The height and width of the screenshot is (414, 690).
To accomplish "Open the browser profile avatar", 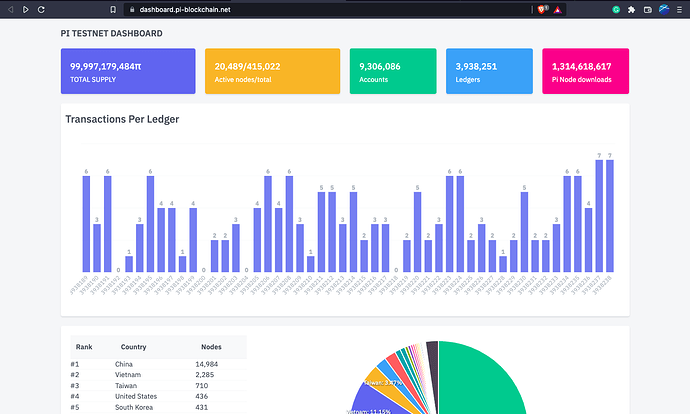I will (664, 9).
